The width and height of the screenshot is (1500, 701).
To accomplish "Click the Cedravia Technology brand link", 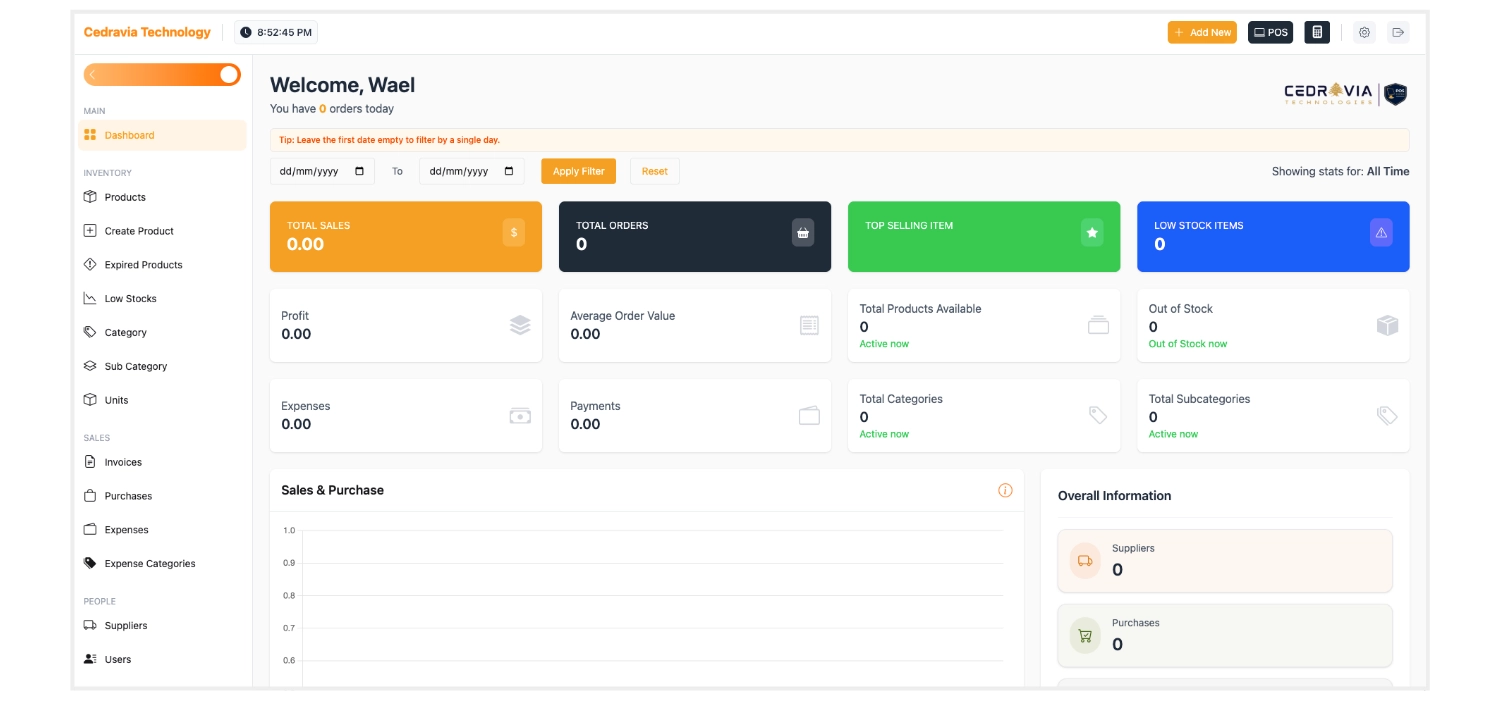I will click(x=147, y=32).
